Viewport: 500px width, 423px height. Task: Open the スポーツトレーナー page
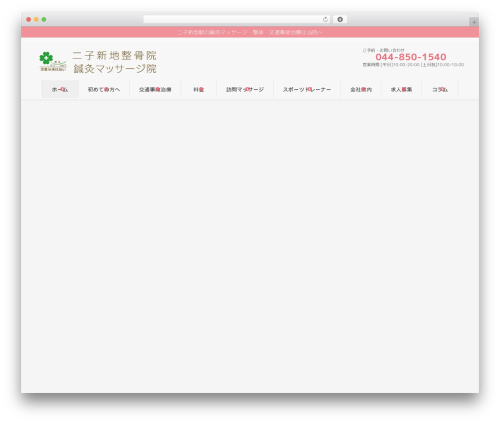[307, 89]
